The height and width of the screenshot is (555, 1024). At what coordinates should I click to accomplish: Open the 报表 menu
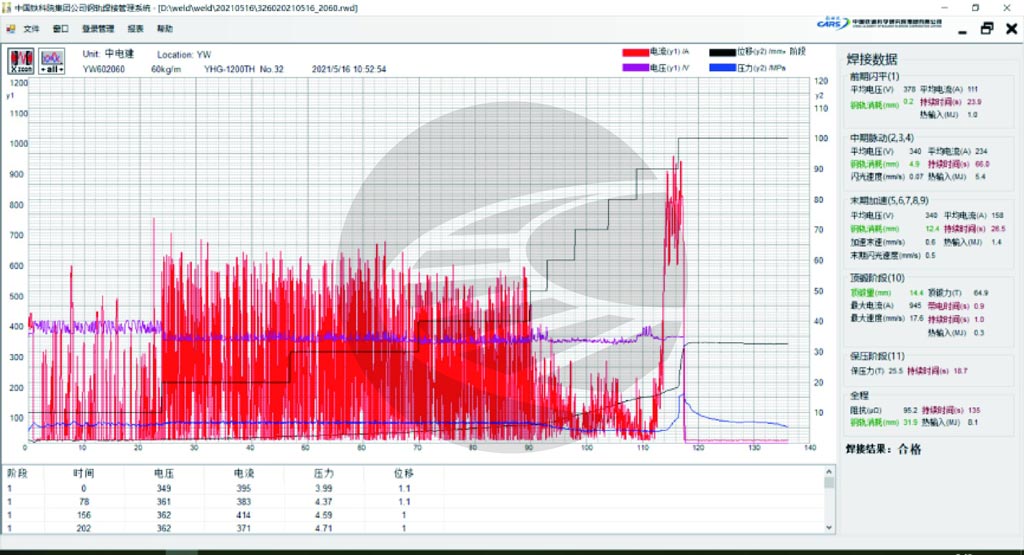[x=135, y=29]
